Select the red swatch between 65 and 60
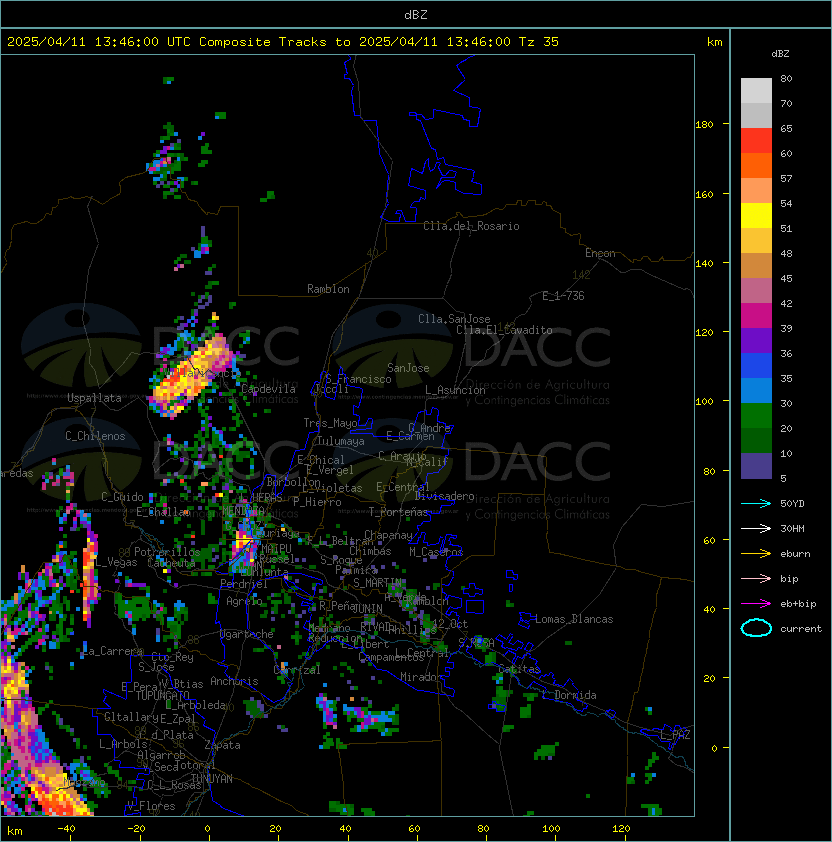Viewport: 832px width, 842px height. pos(756,141)
